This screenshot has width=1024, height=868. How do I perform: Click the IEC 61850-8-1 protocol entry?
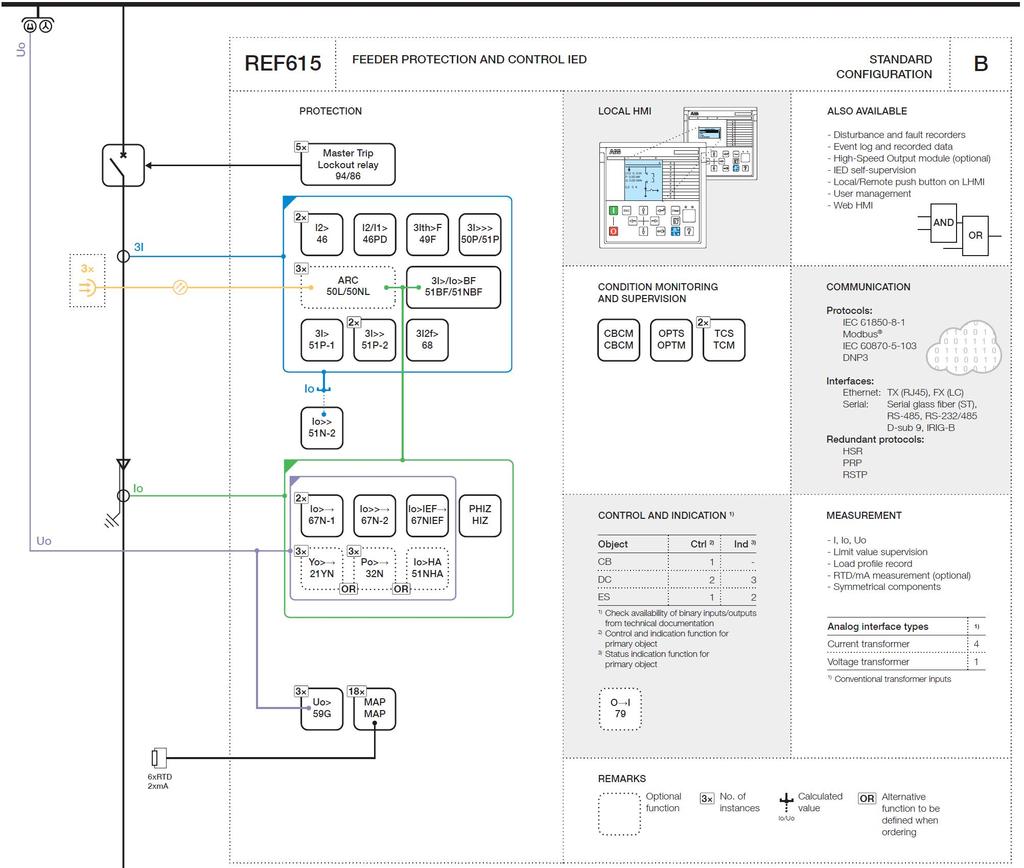point(874,322)
